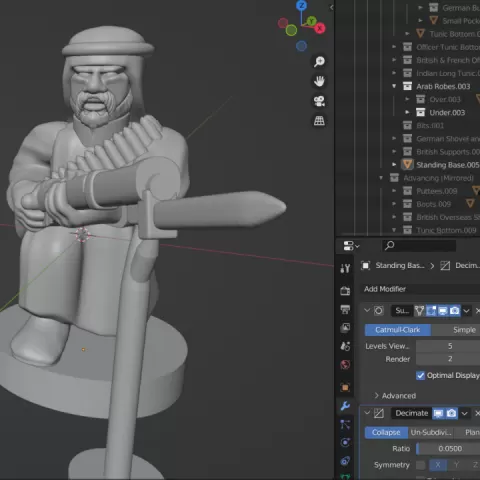Open the Decimate modifier options dropdown
Image resolution: width=480 pixels, height=480 pixels.
coord(465,413)
